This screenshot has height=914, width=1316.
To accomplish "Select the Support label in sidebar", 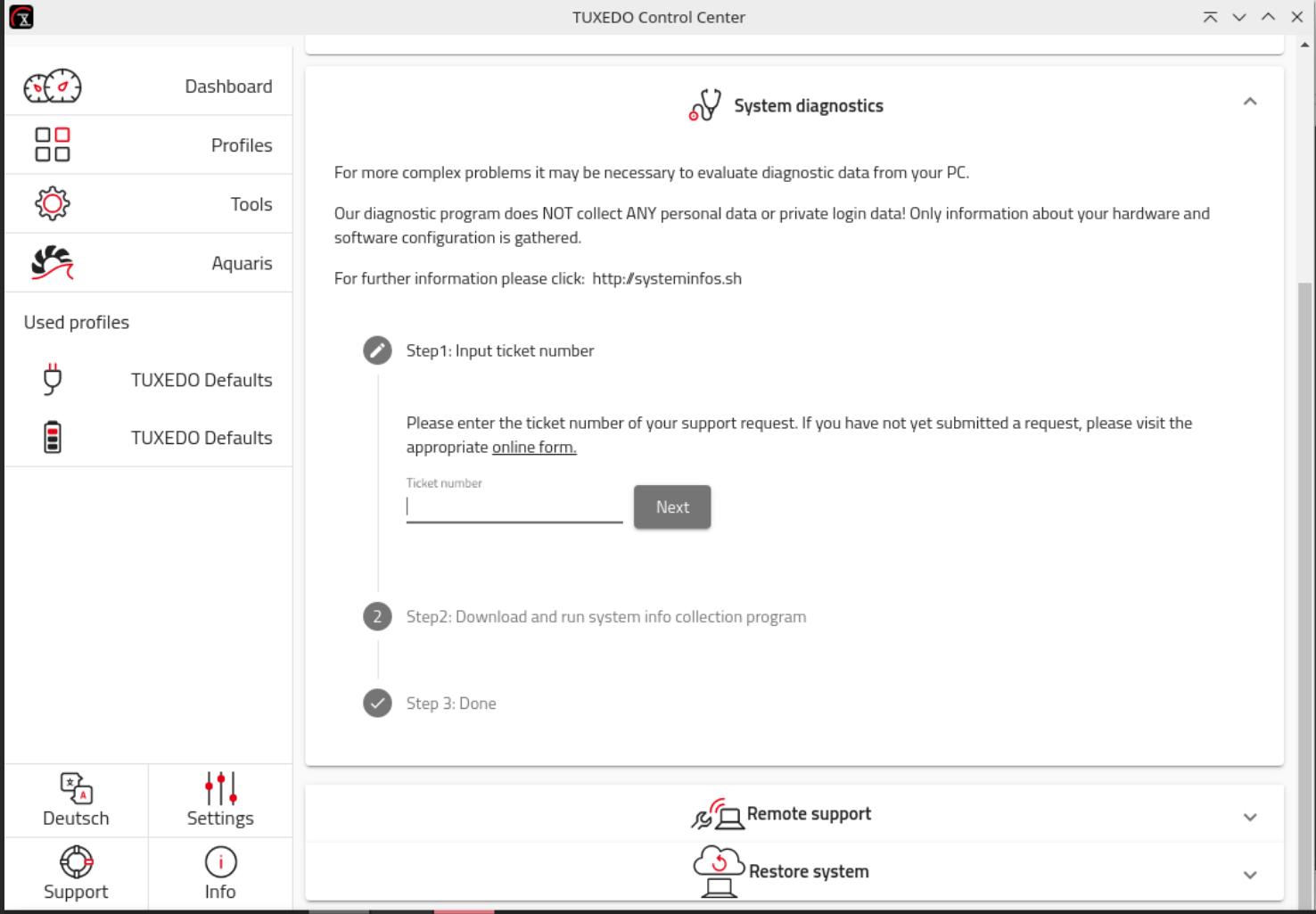I will click(76, 892).
